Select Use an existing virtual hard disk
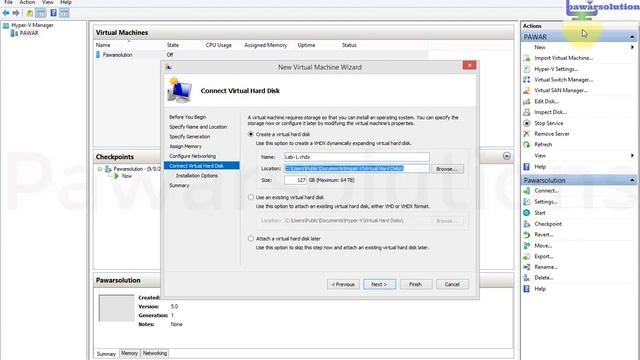 point(251,197)
